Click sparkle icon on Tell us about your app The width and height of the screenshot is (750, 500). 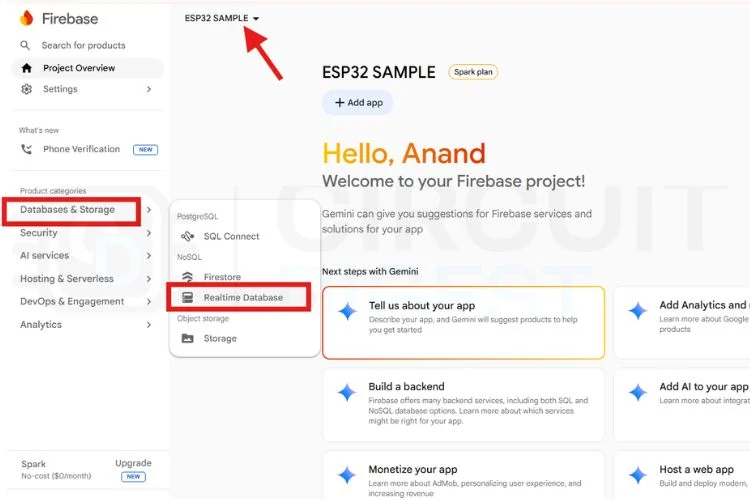pyautogui.click(x=348, y=311)
